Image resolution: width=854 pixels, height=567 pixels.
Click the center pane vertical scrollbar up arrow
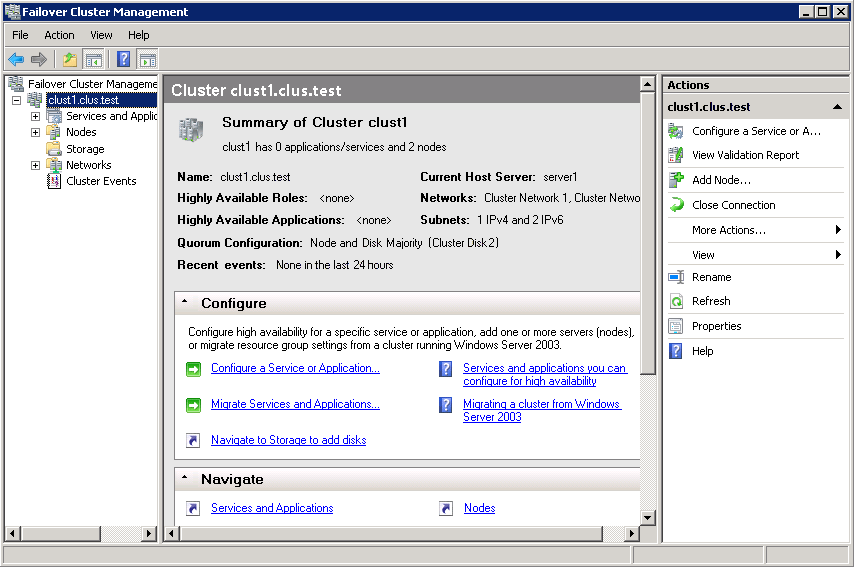[x=648, y=84]
